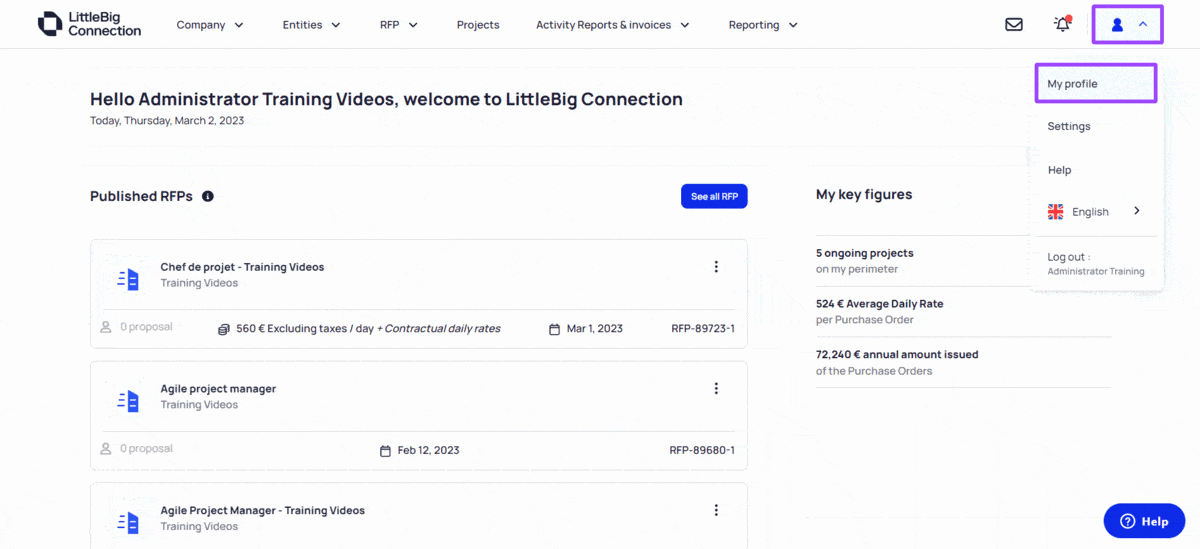
Task: Expand the RFP dropdown menu
Action: point(399,25)
